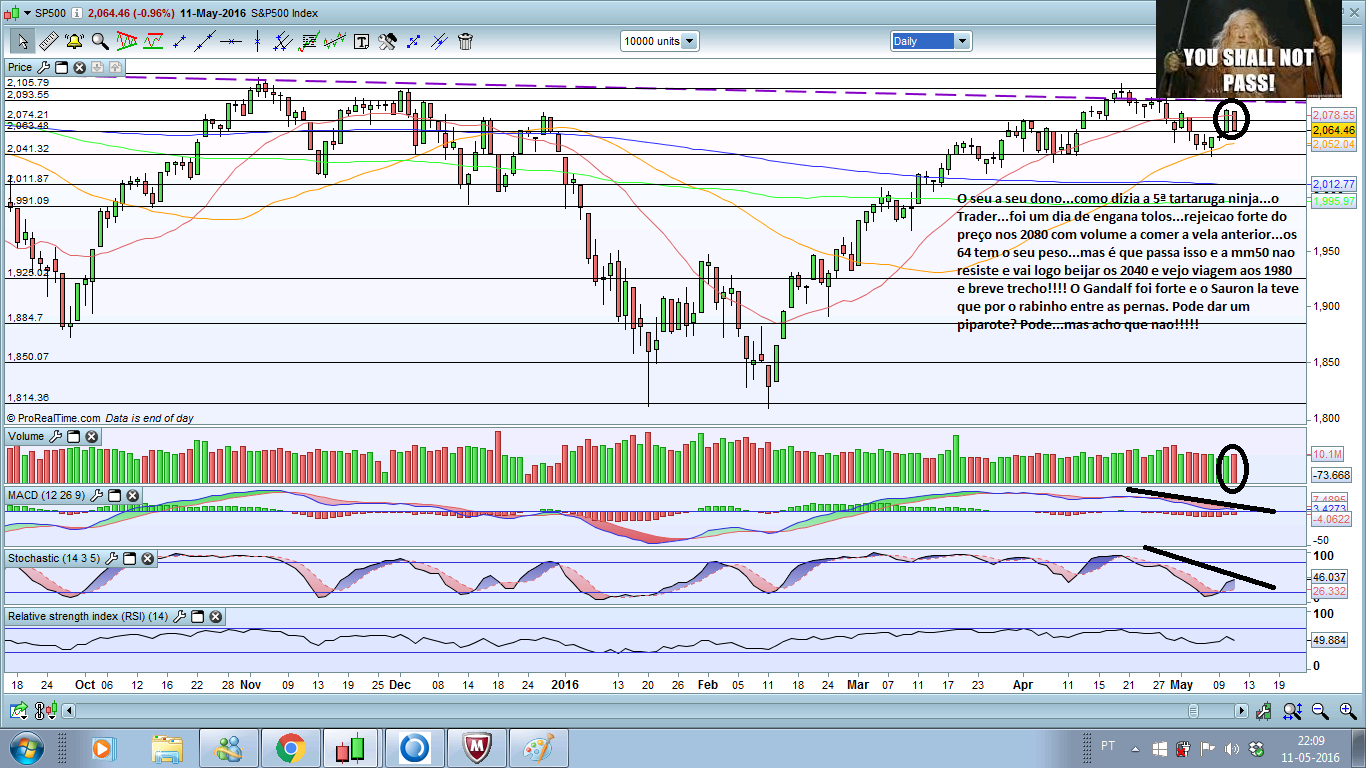This screenshot has height=768, width=1366.
Task: Select the magnifying glass zoom tool
Action: [100, 41]
